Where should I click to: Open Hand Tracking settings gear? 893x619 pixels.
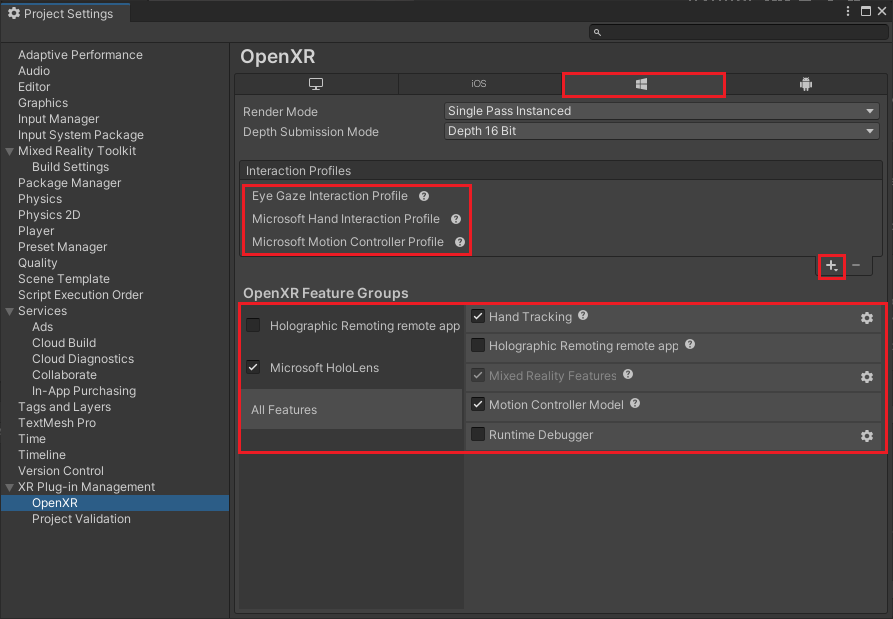[x=867, y=318]
